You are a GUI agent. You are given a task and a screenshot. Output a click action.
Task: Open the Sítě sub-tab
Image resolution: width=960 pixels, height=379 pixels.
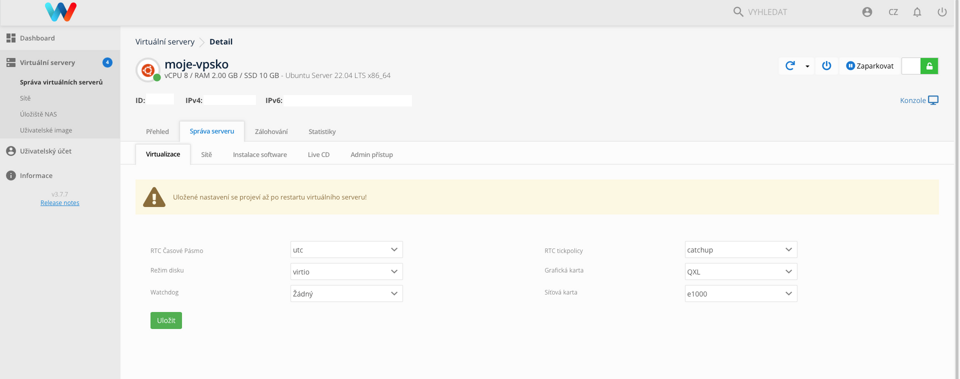(206, 155)
